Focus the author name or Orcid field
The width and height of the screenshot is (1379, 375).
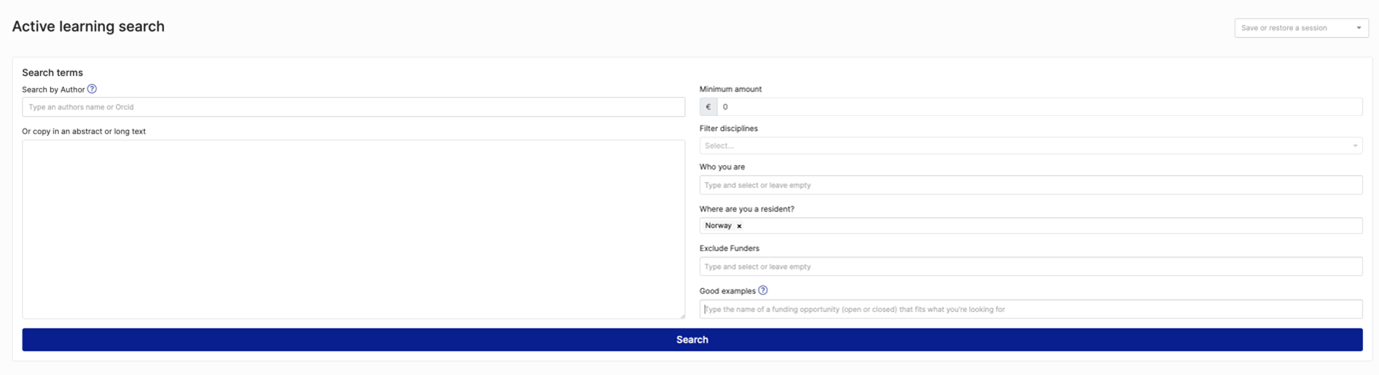(x=353, y=107)
